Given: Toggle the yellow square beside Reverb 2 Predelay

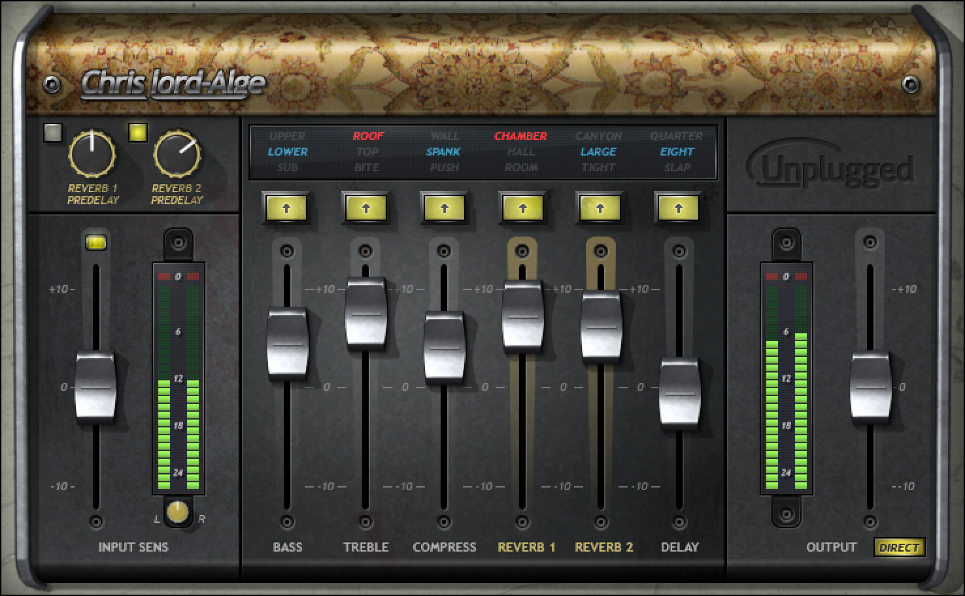Looking at the screenshot, I should click(138, 132).
